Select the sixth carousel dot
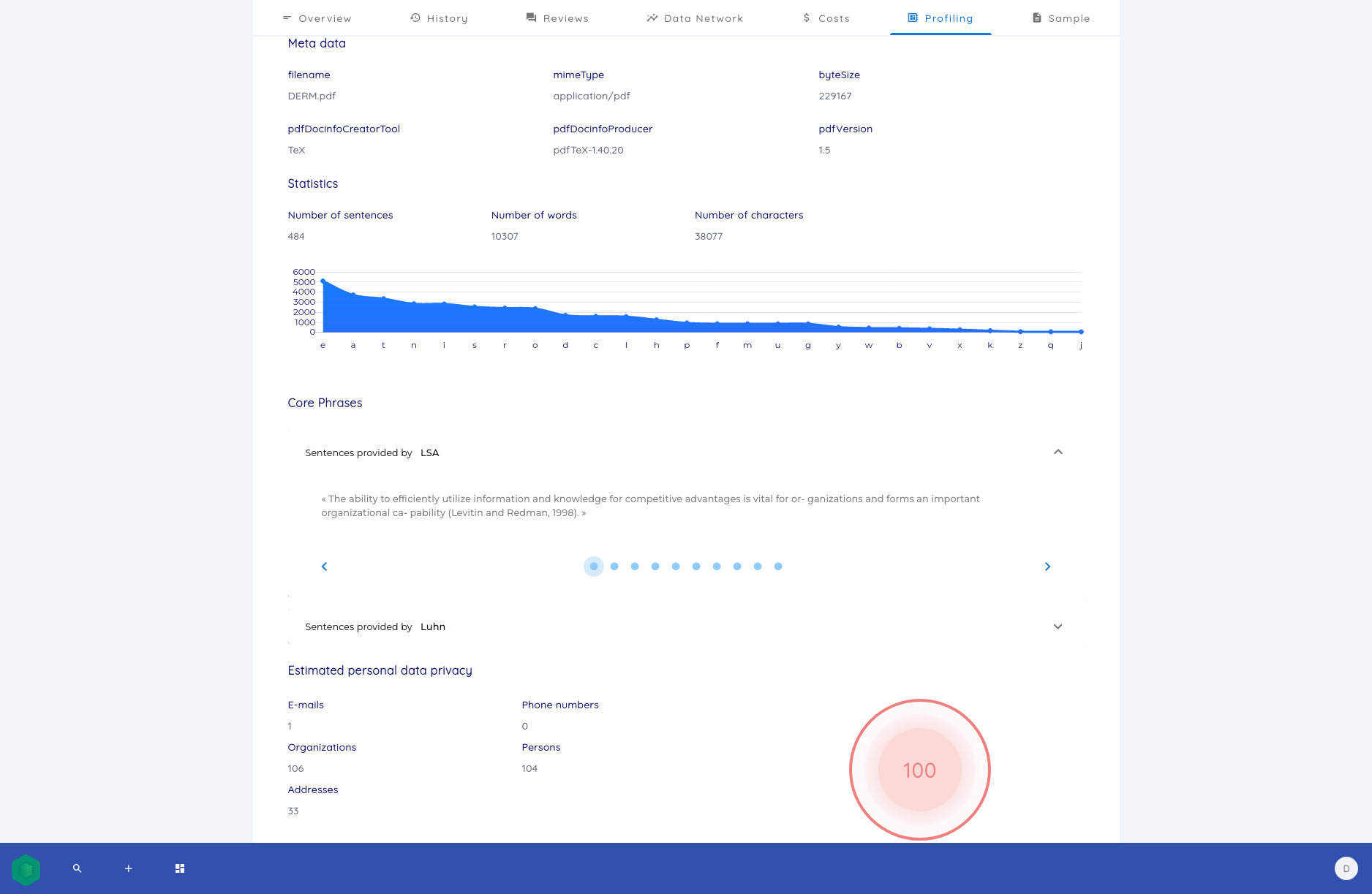 (x=696, y=567)
